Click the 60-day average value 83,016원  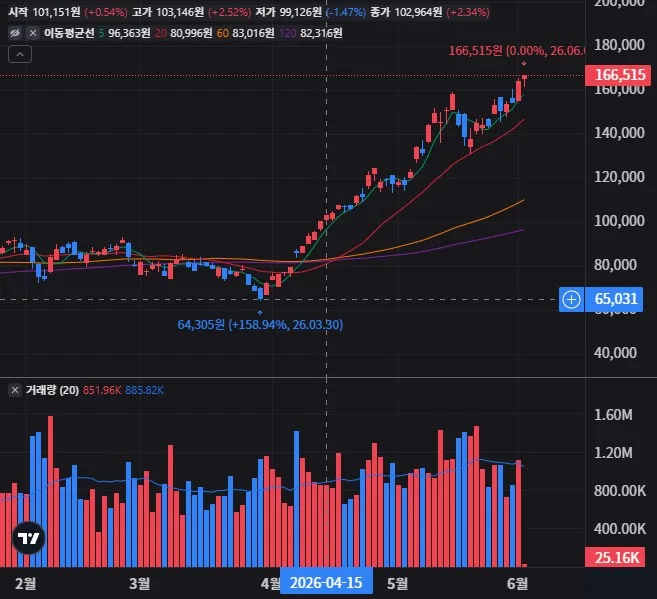point(253,33)
